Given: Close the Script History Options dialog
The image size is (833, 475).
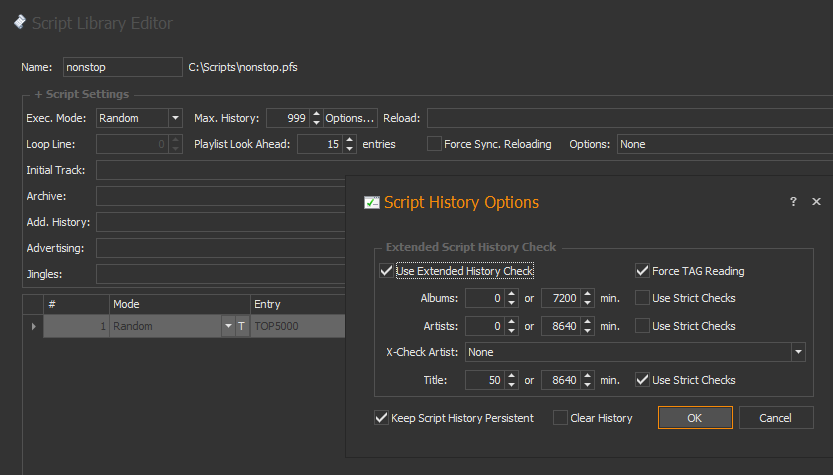Looking at the screenshot, I should (816, 201).
